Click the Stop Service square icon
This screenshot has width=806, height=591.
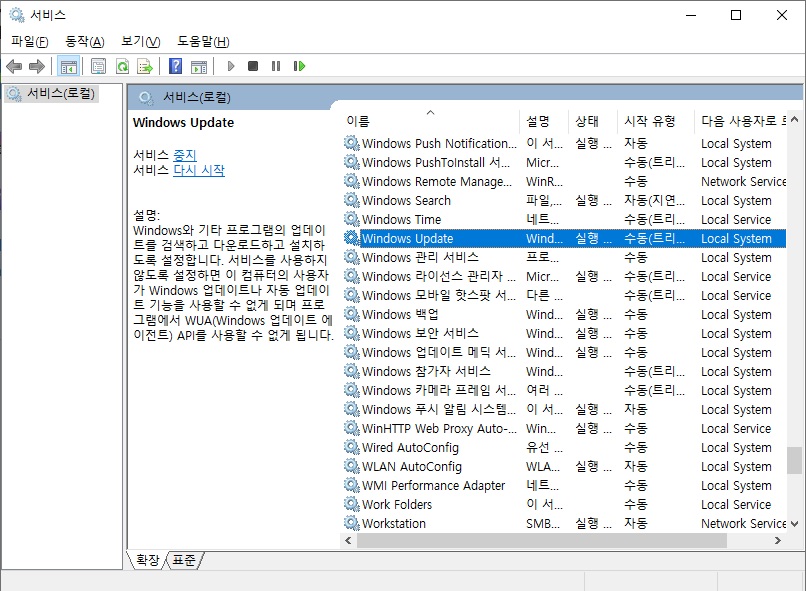253,66
